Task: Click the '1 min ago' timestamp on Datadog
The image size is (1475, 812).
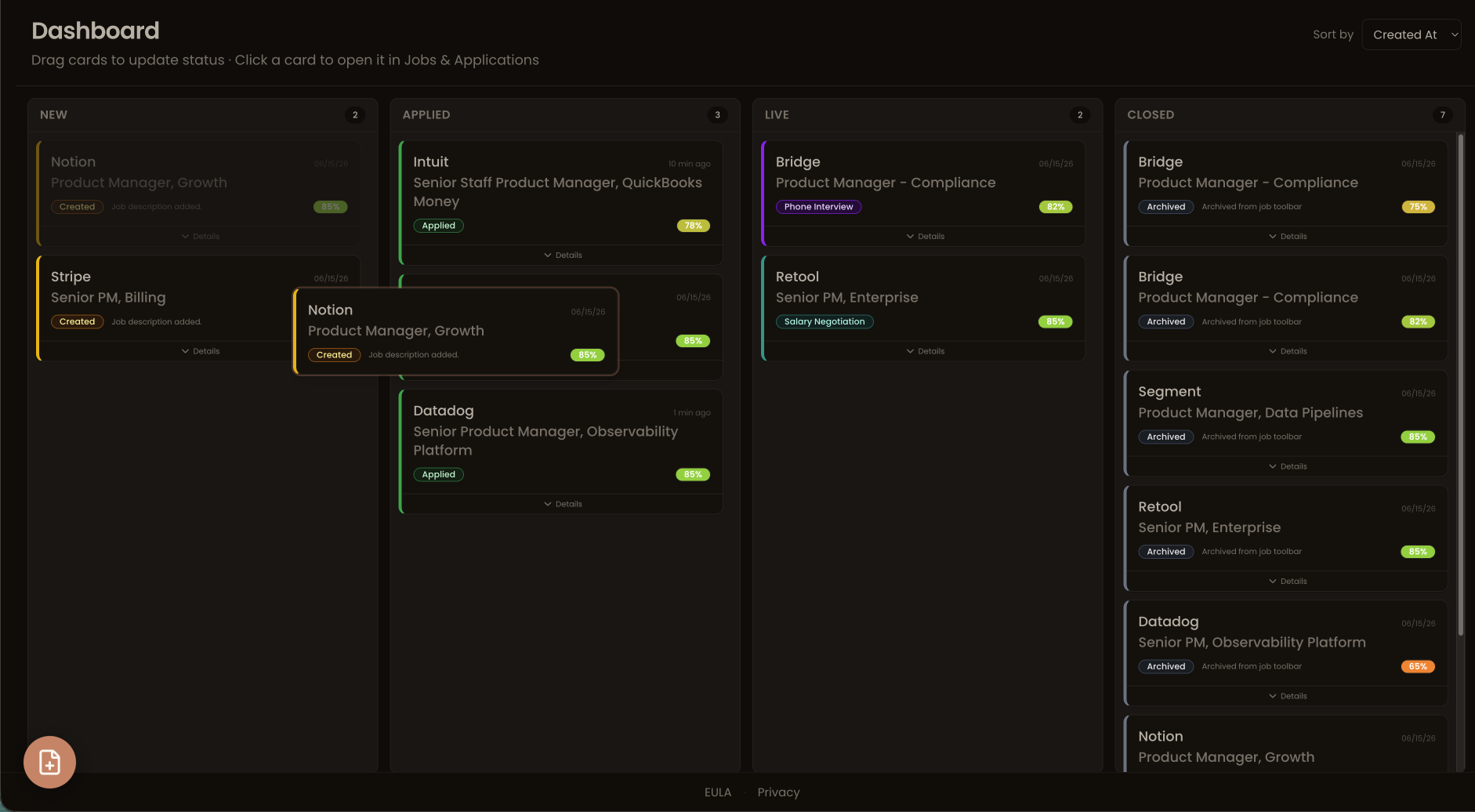Action: 691,413
